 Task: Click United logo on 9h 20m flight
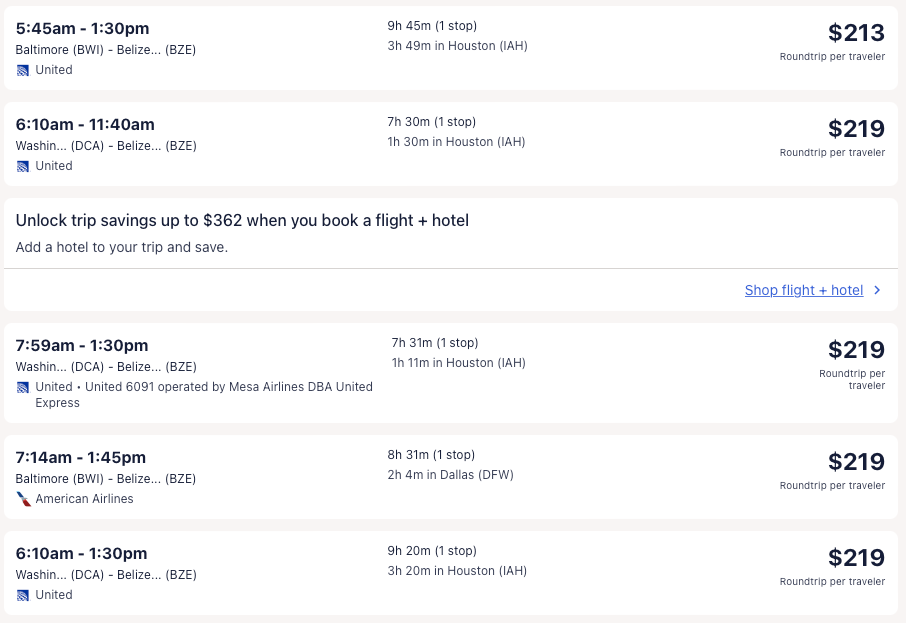[23, 595]
